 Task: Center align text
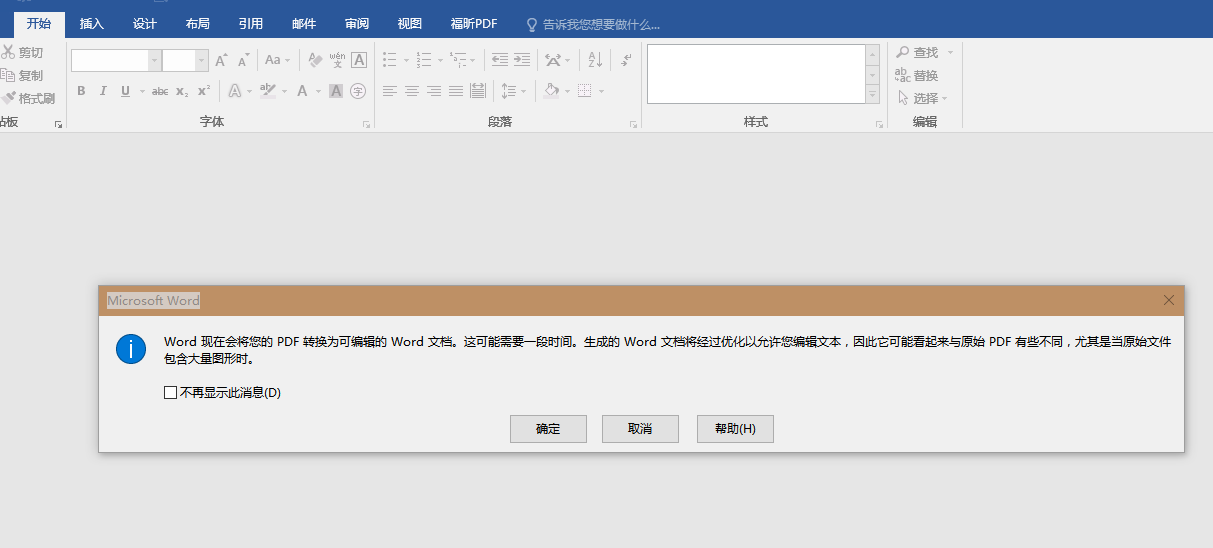[x=412, y=91]
